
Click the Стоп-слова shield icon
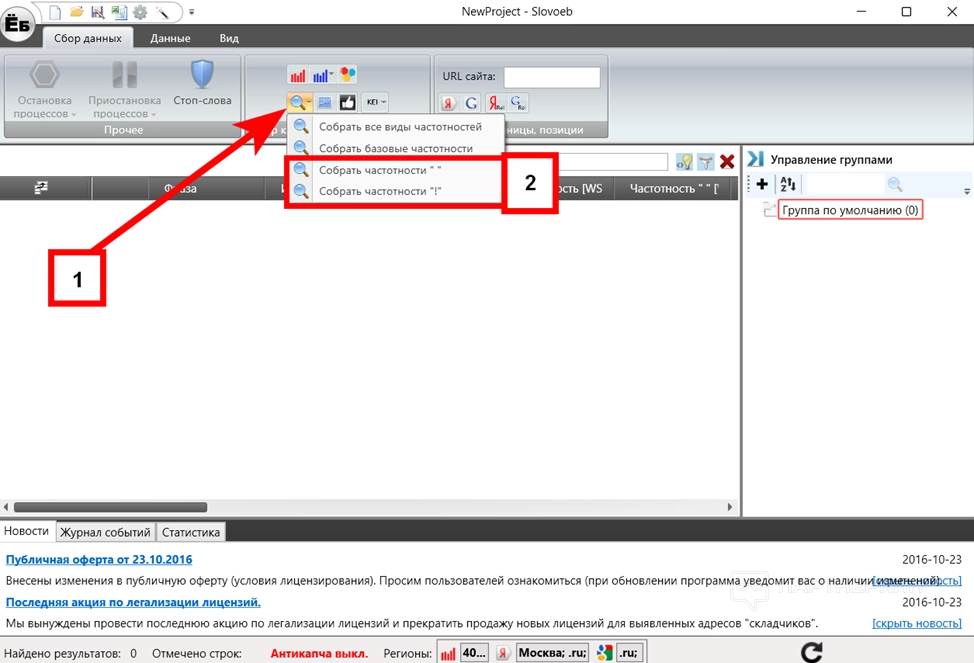pyautogui.click(x=202, y=75)
